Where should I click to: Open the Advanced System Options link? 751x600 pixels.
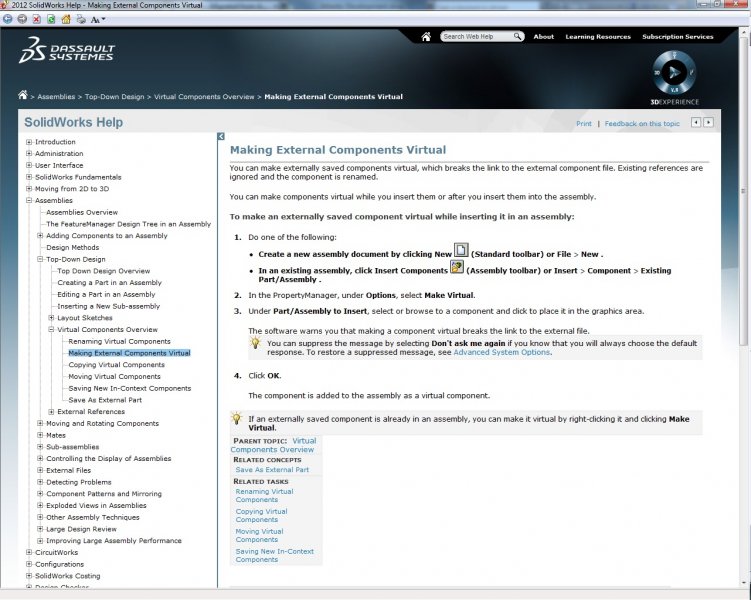click(501, 352)
